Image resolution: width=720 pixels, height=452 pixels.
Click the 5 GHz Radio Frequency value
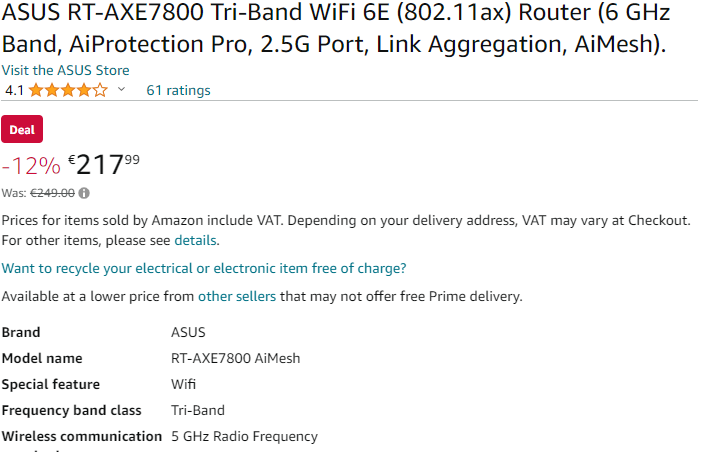(244, 436)
